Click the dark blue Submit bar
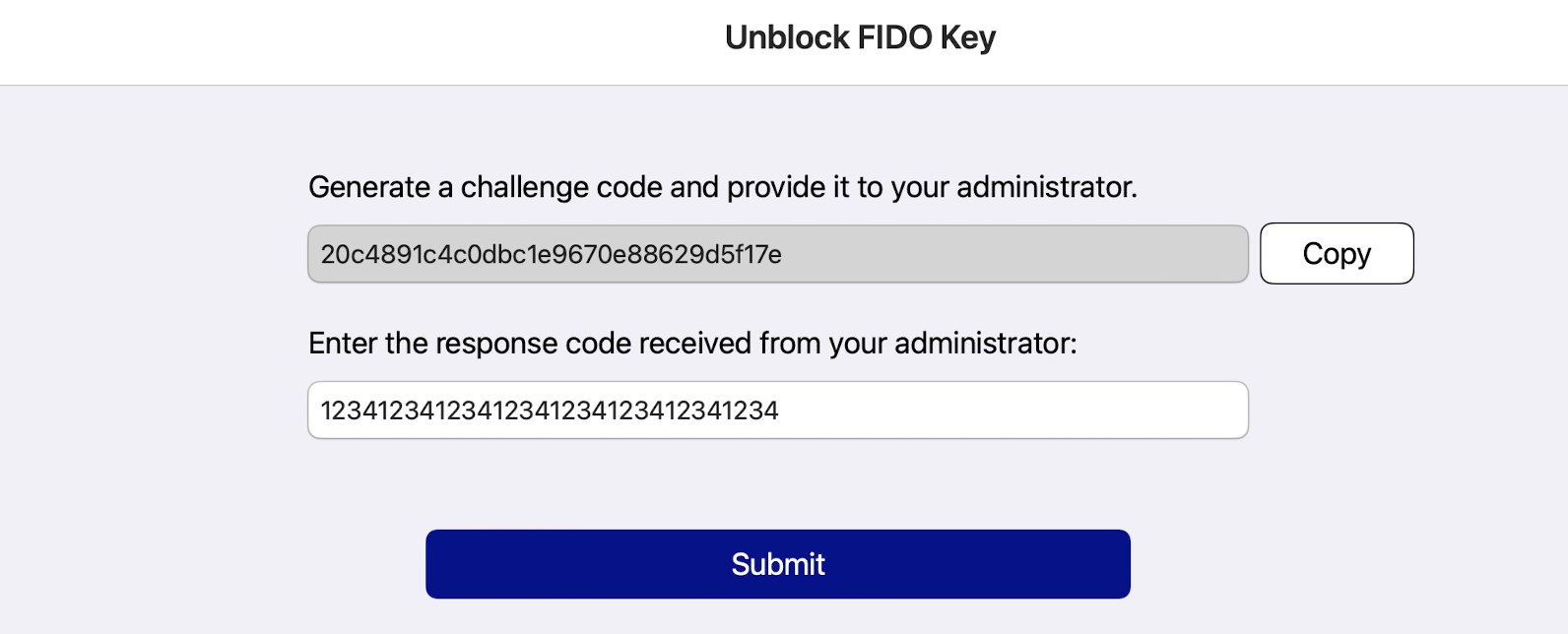 pos(777,564)
